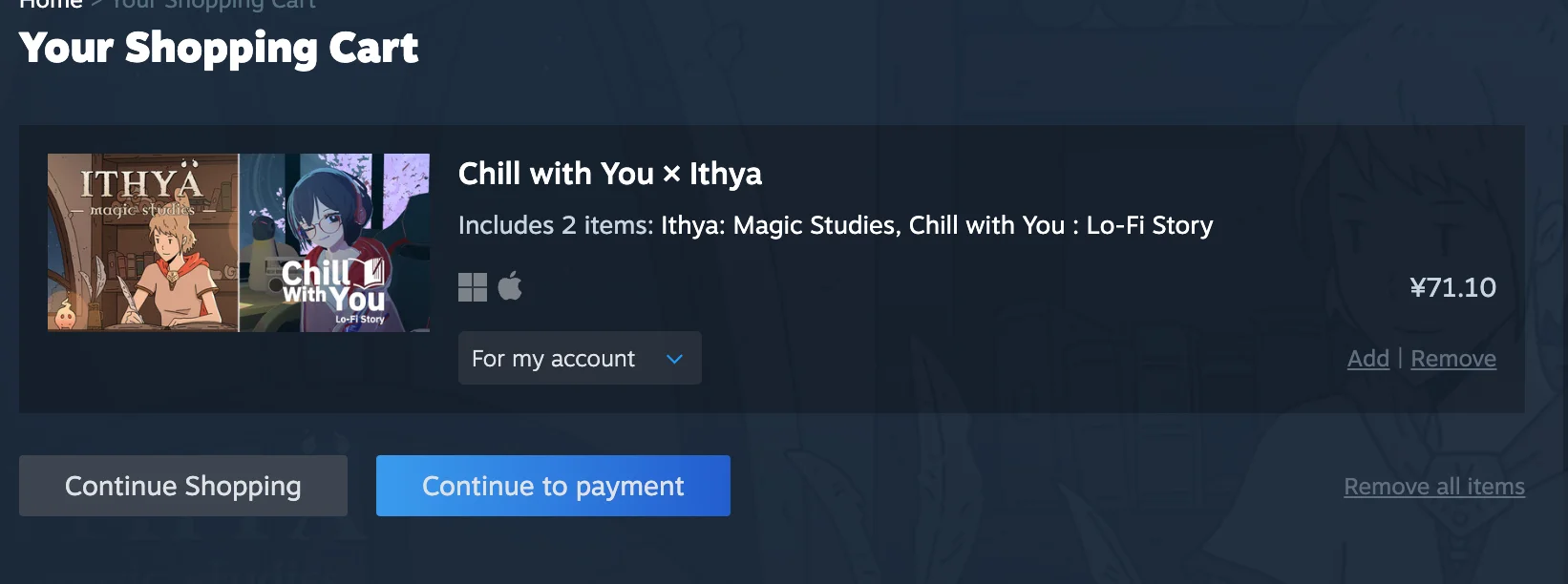The image size is (1568, 584).
Task: Click Remove all items
Action: (1434, 487)
